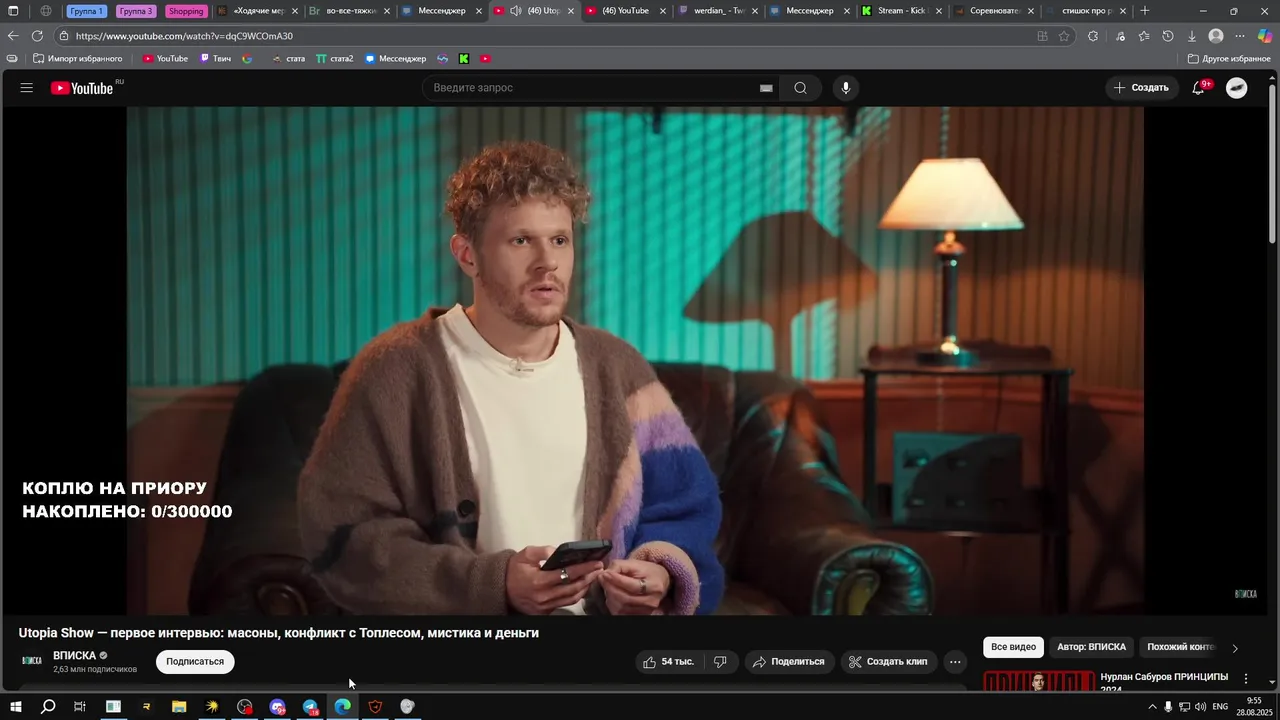Click the Подписаться subscribe button

(195, 662)
